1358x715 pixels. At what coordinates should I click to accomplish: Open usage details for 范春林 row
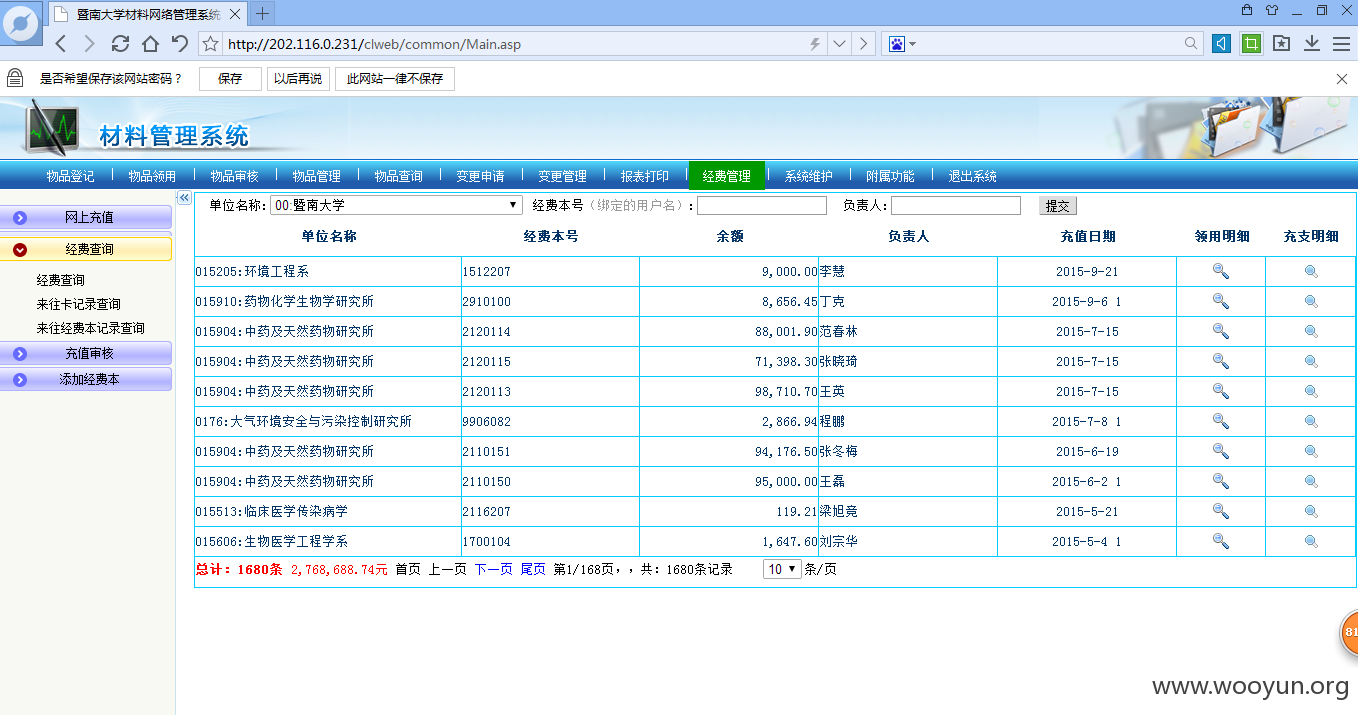(x=1220, y=331)
